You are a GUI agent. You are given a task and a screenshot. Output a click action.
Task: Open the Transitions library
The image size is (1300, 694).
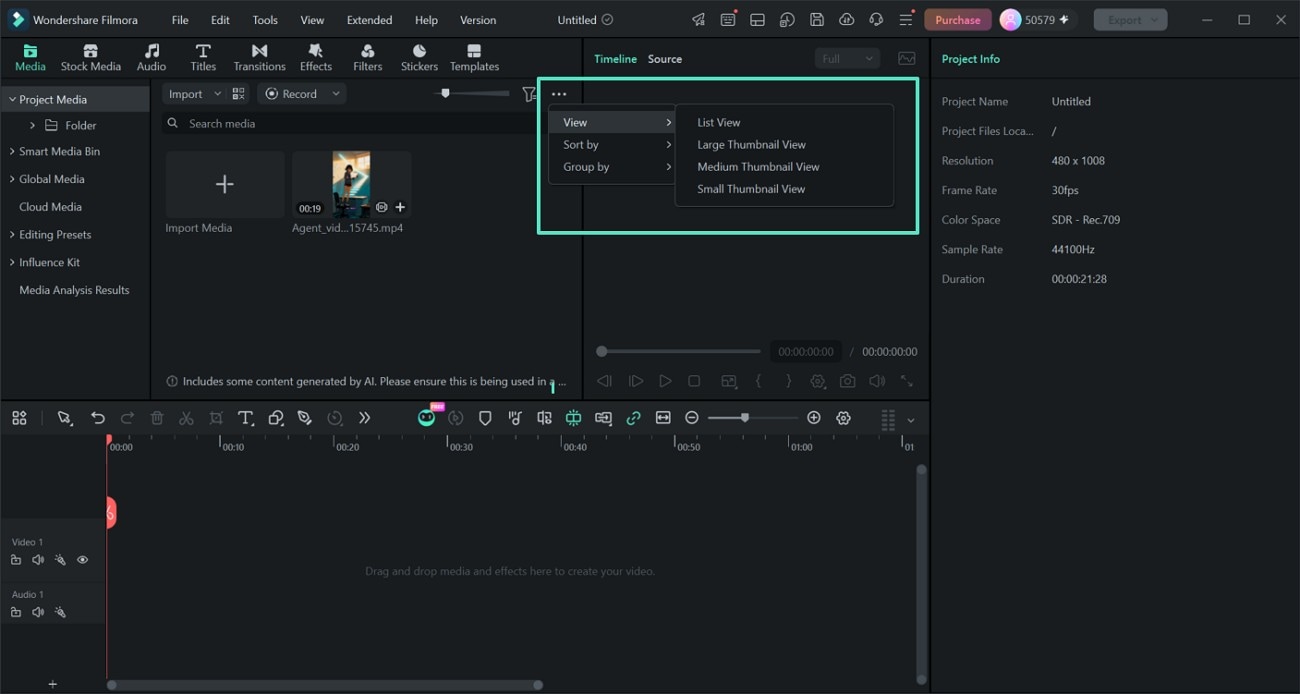(259, 58)
